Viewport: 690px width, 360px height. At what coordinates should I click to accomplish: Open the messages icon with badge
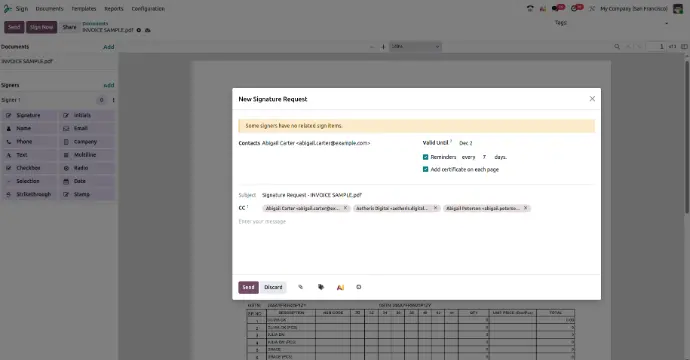[x=558, y=8]
